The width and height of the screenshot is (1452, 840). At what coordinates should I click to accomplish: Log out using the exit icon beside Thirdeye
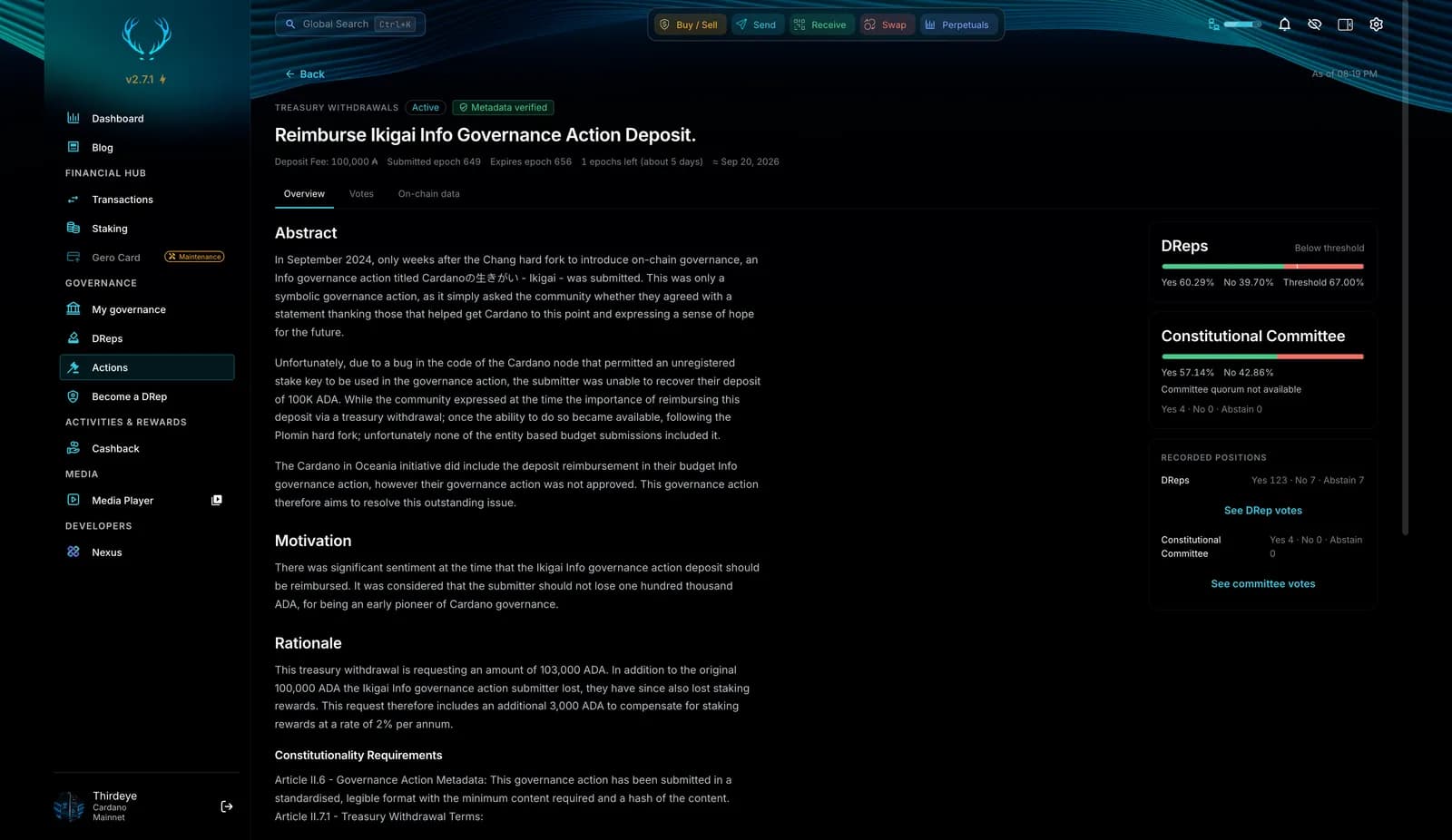[227, 806]
